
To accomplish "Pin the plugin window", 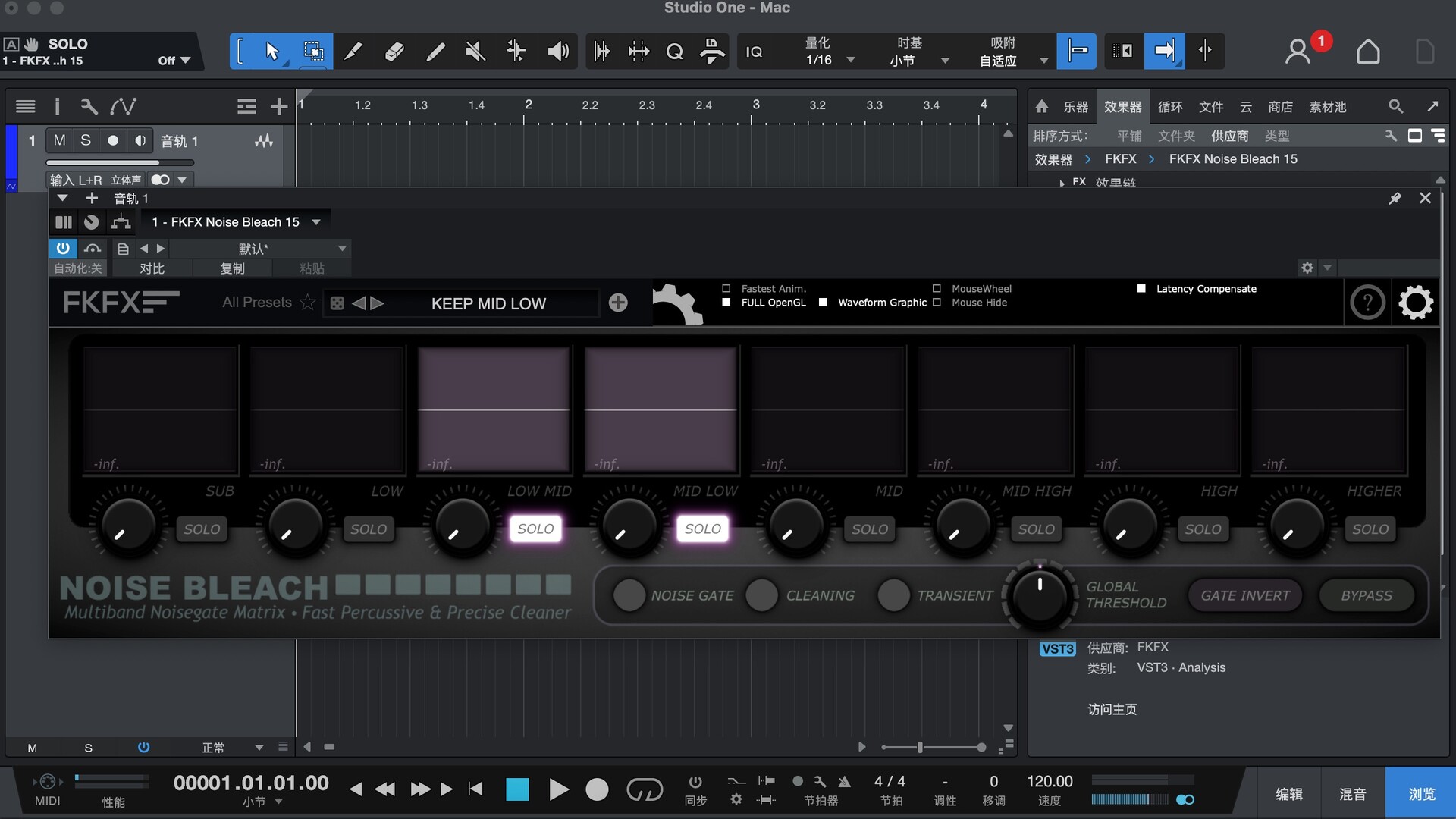I will 1395,198.
